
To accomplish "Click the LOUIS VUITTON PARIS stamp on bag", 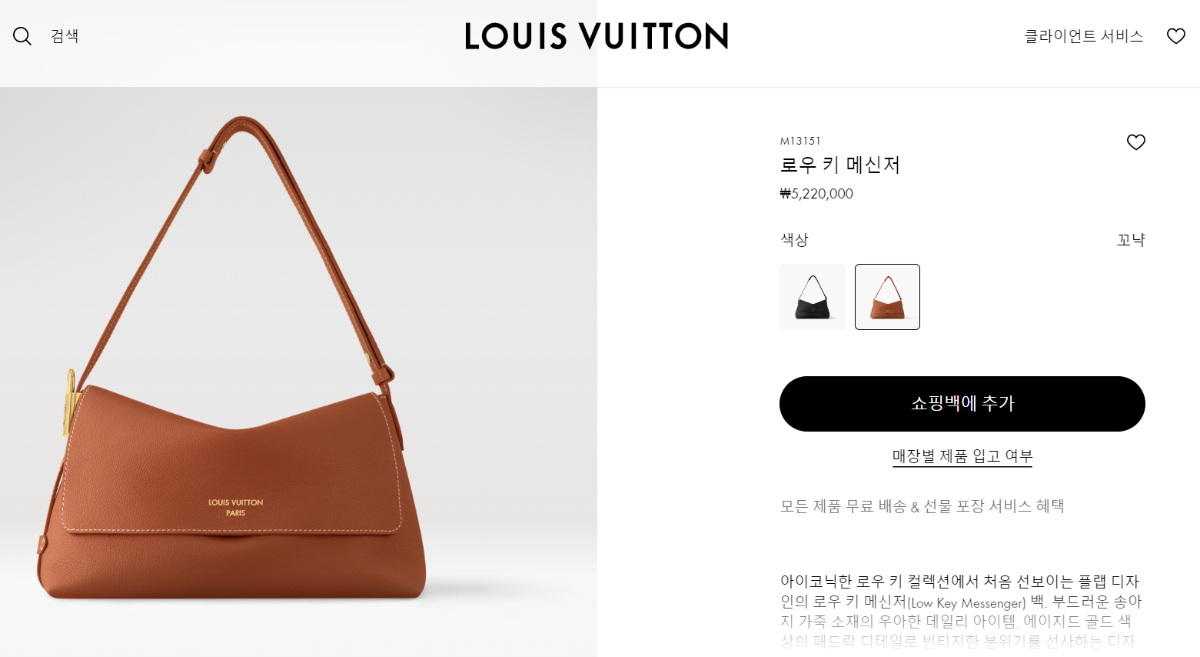I will (x=235, y=507).
